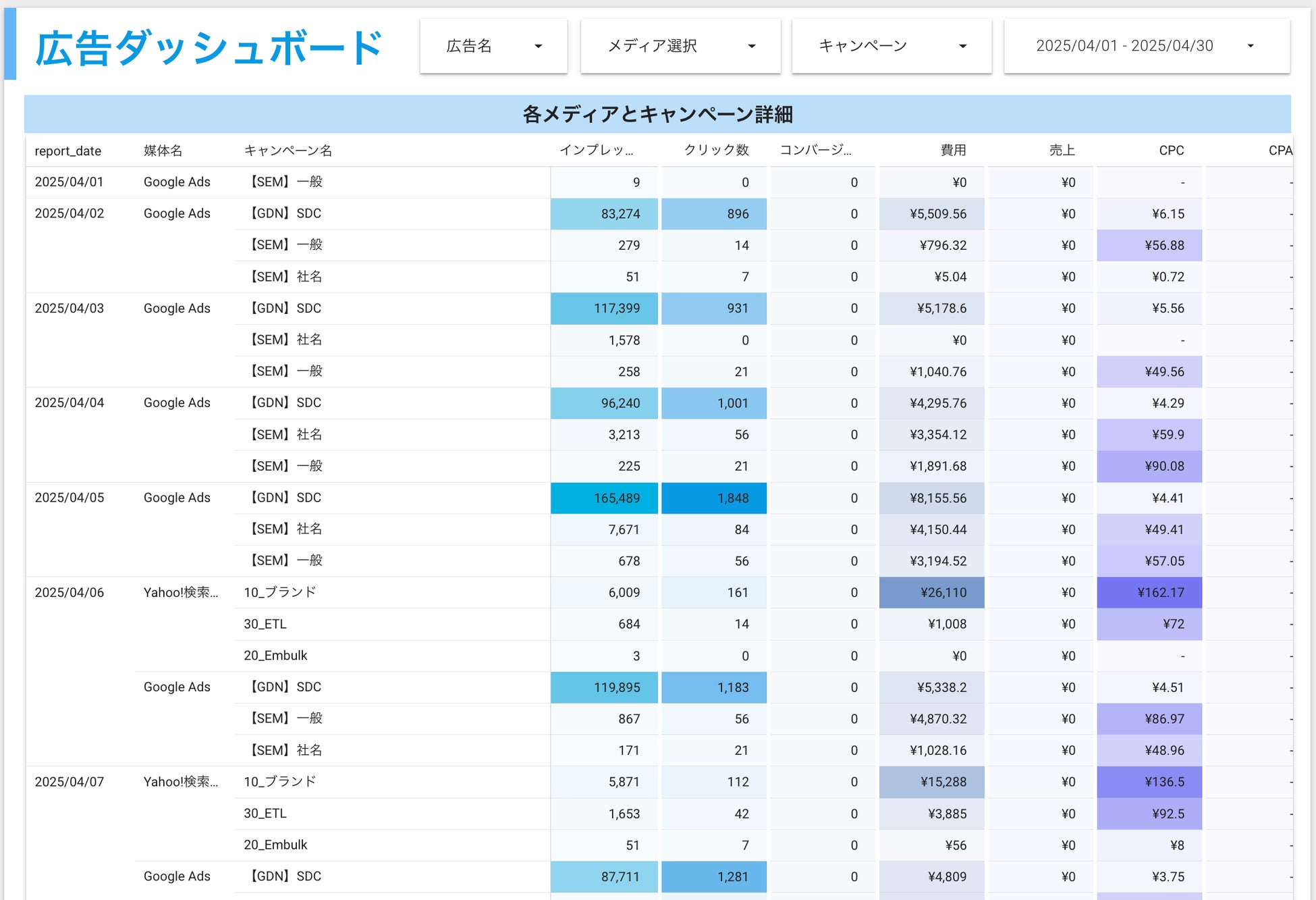This screenshot has height=900, width=1316.
Task: Sort by report_date column header
Action: click(x=68, y=151)
